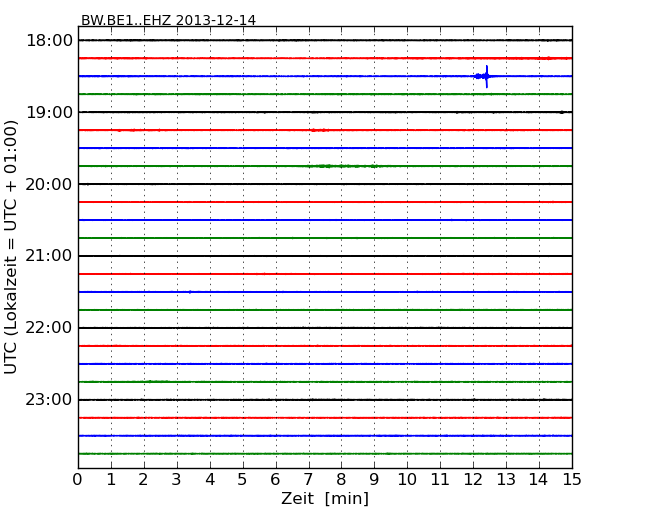
Task: Click the plot title 'BW.BE1..EHZ 2013-12-14'
Action: pos(168,20)
